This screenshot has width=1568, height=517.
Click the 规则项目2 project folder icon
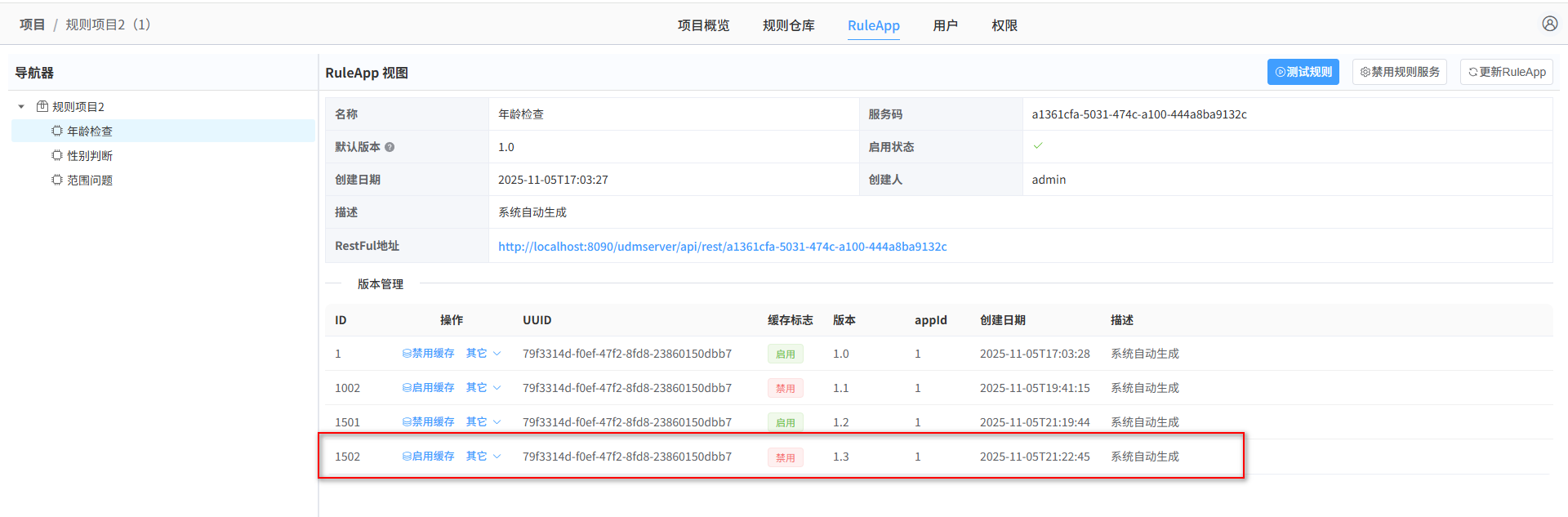coord(42,106)
